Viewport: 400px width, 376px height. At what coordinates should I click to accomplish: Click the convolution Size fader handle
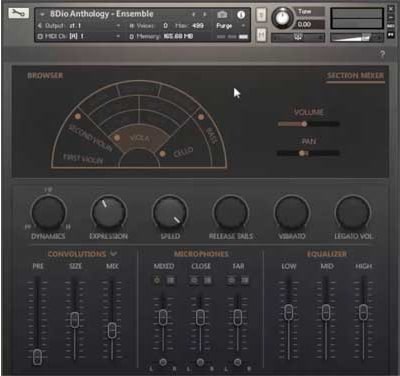(75, 319)
